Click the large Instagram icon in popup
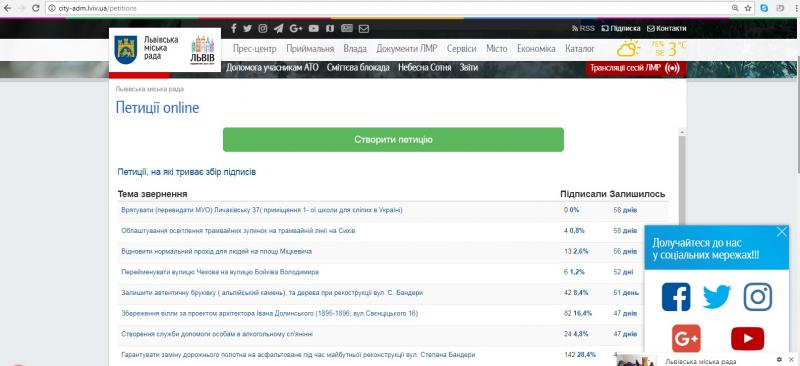The image size is (800, 366). (758, 297)
